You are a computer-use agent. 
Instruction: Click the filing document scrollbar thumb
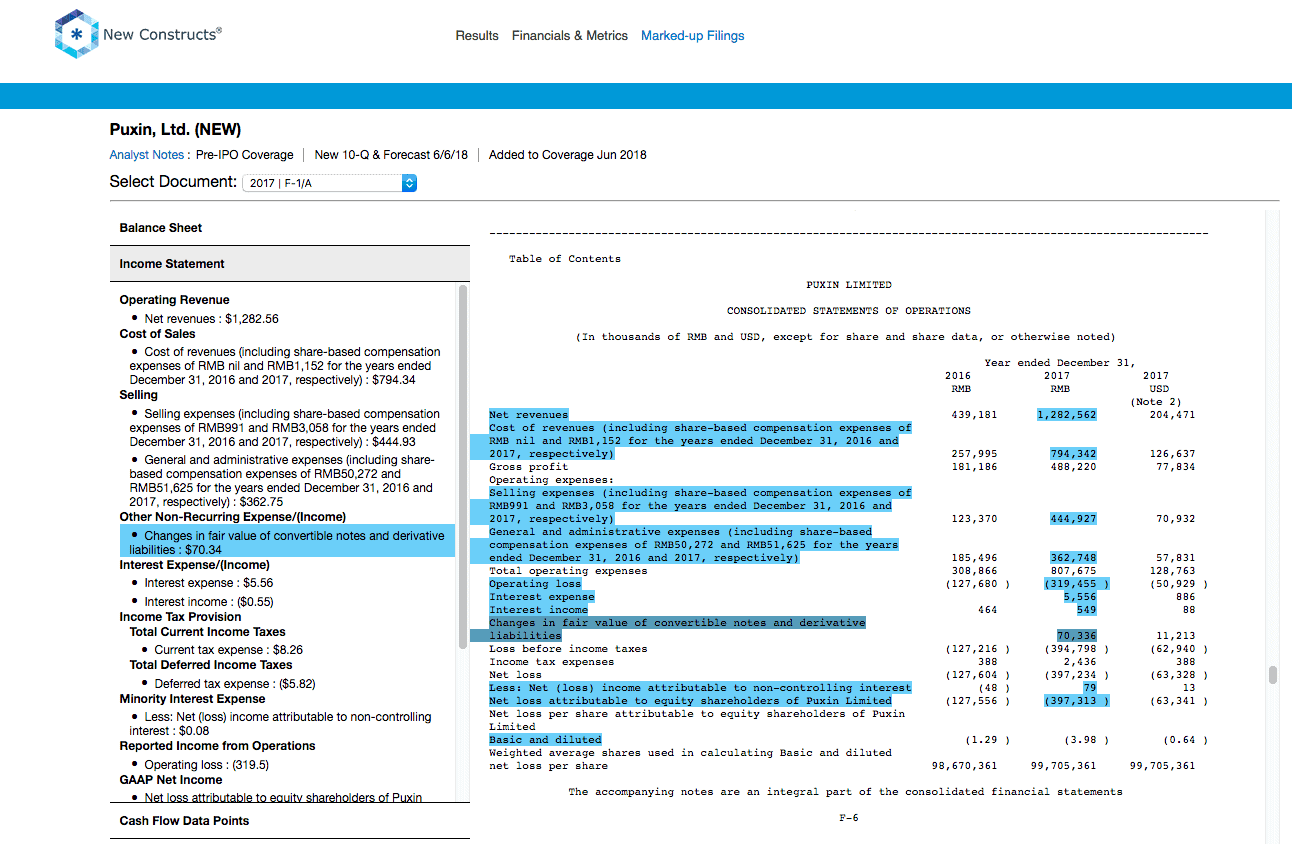pos(1273,675)
